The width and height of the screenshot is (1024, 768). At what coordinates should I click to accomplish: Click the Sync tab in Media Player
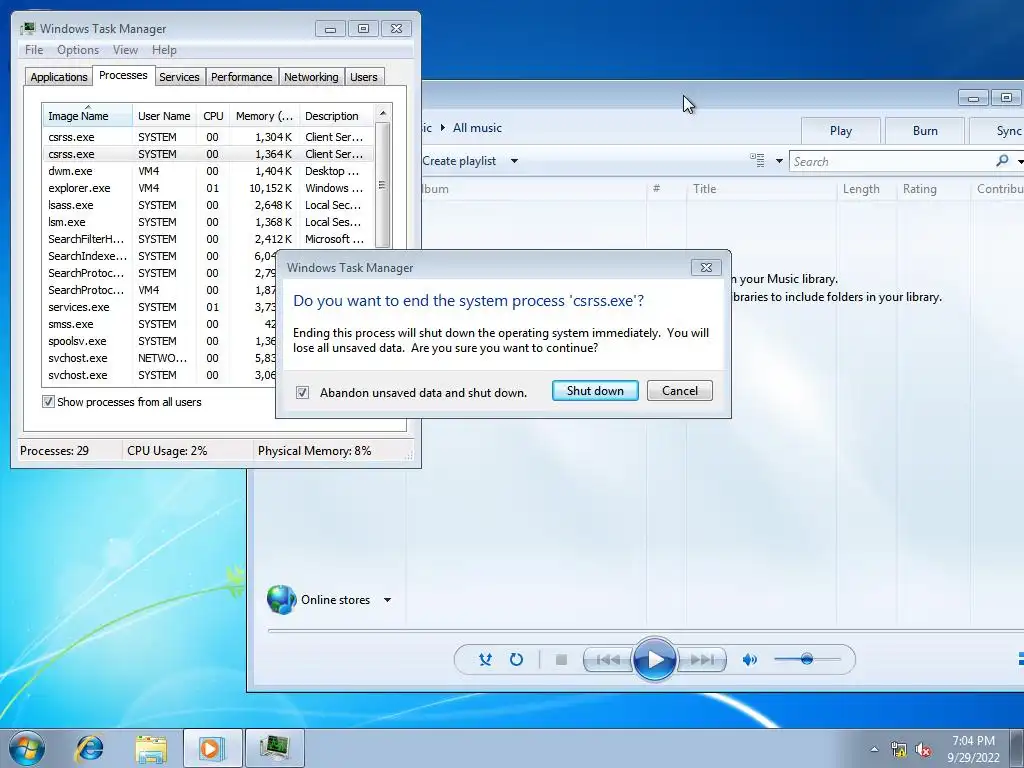(997, 131)
